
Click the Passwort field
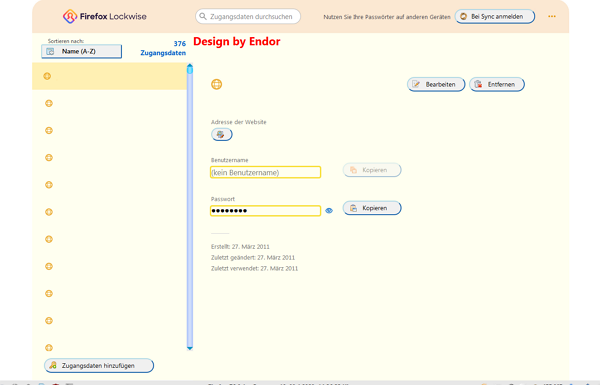(265, 210)
